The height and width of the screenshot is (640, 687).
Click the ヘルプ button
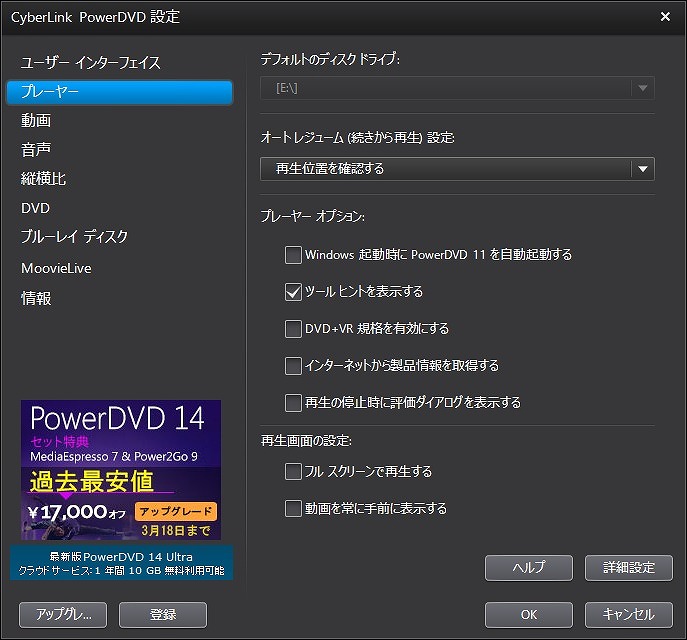click(528, 568)
